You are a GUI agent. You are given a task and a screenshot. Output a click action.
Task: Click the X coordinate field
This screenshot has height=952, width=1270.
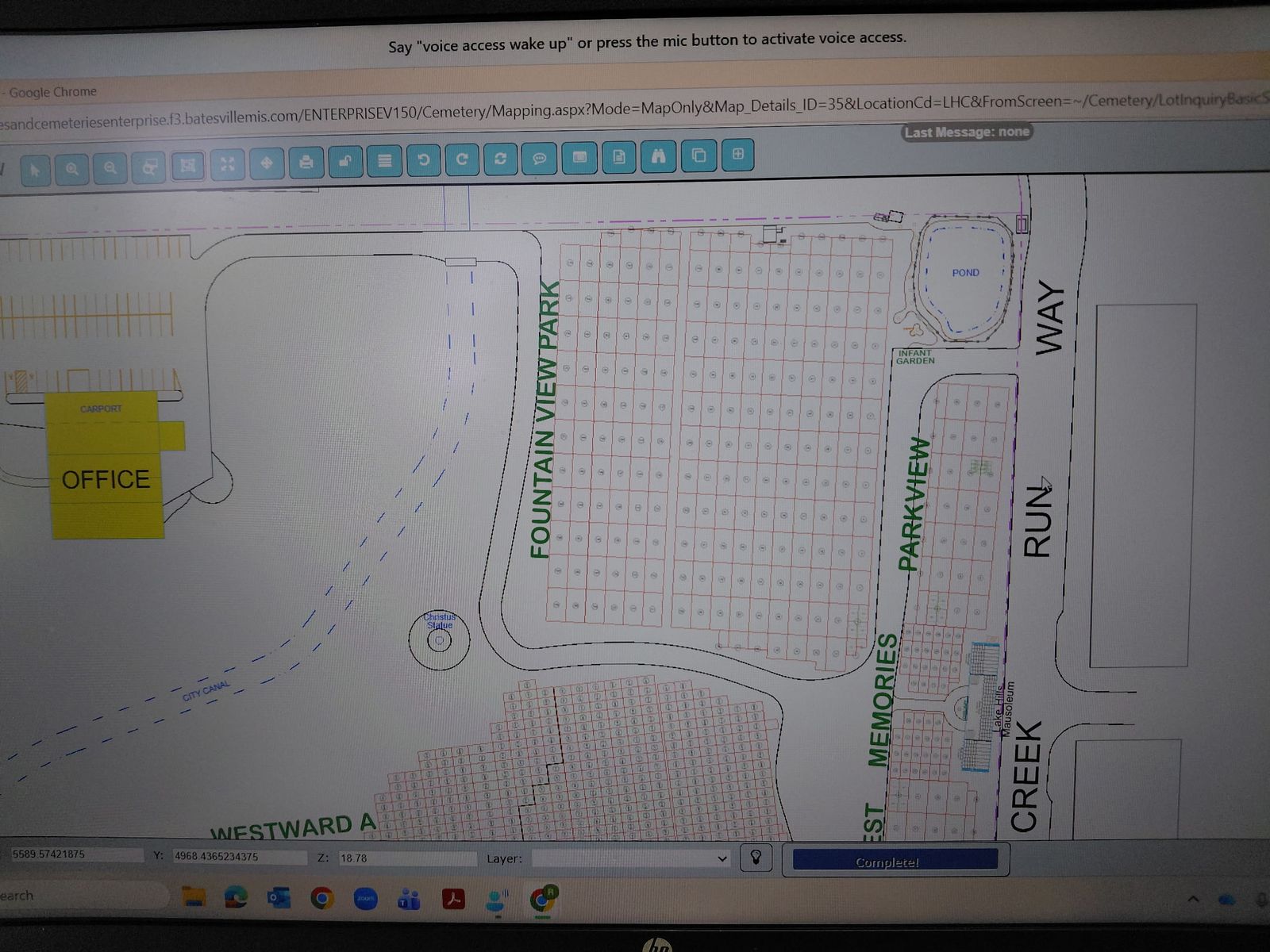[76, 854]
